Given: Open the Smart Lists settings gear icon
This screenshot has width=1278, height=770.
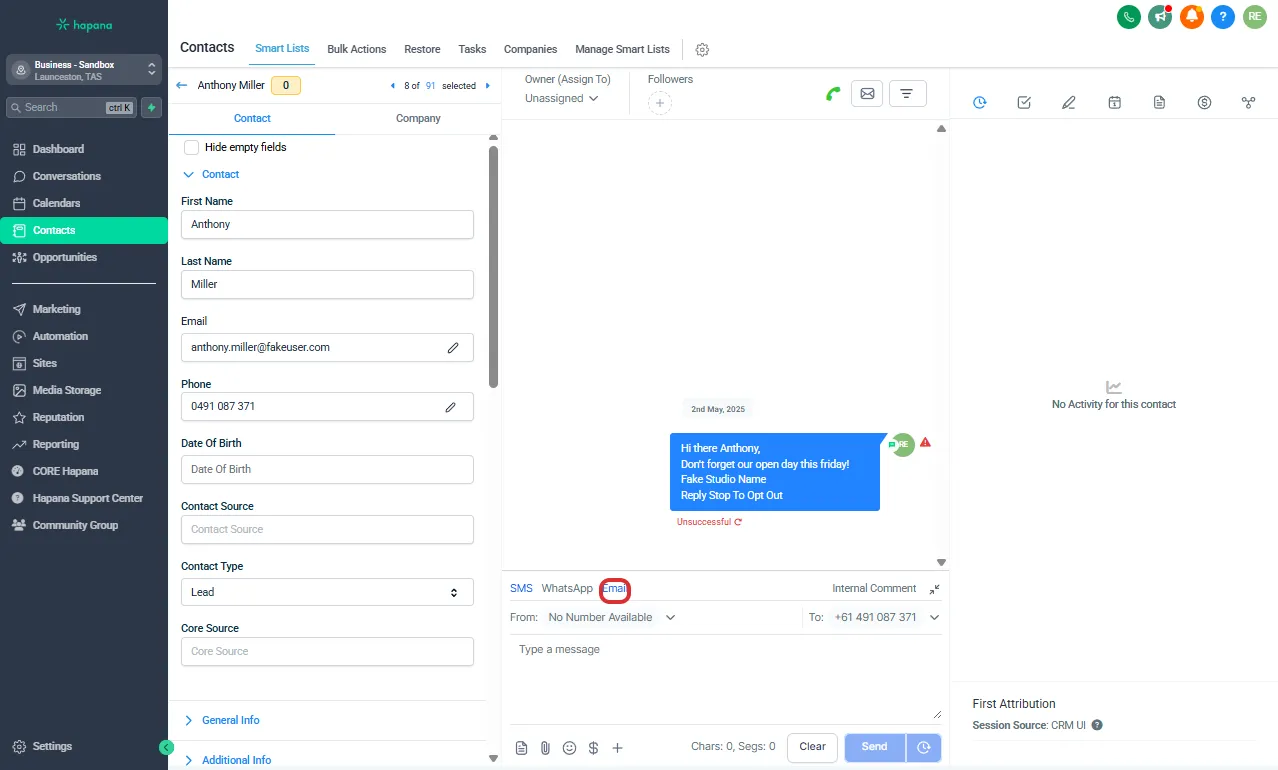Looking at the screenshot, I should click(702, 50).
